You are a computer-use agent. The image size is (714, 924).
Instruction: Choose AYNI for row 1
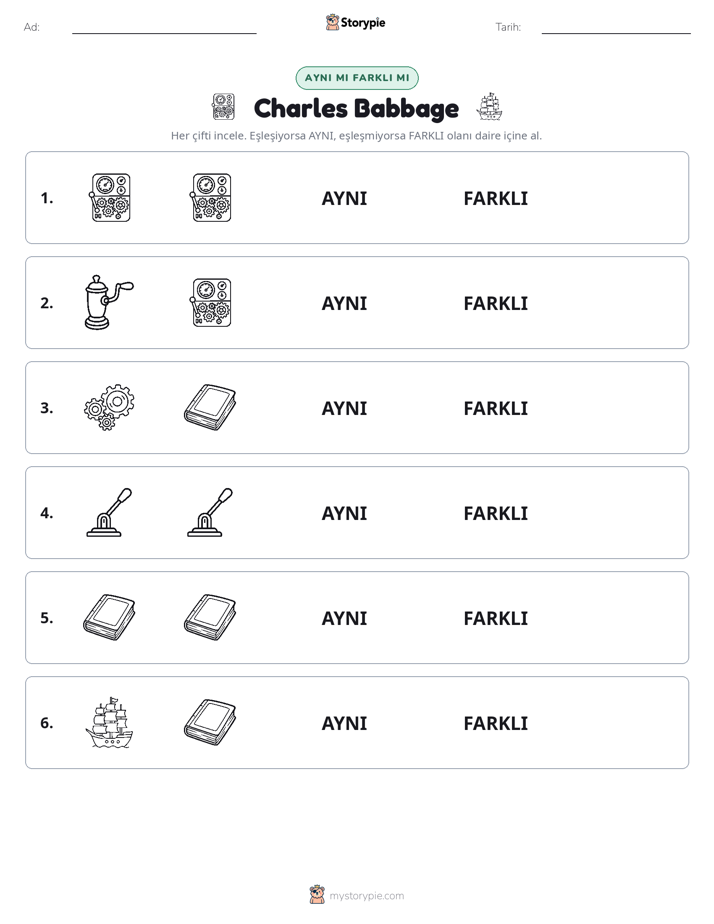[x=344, y=199]
